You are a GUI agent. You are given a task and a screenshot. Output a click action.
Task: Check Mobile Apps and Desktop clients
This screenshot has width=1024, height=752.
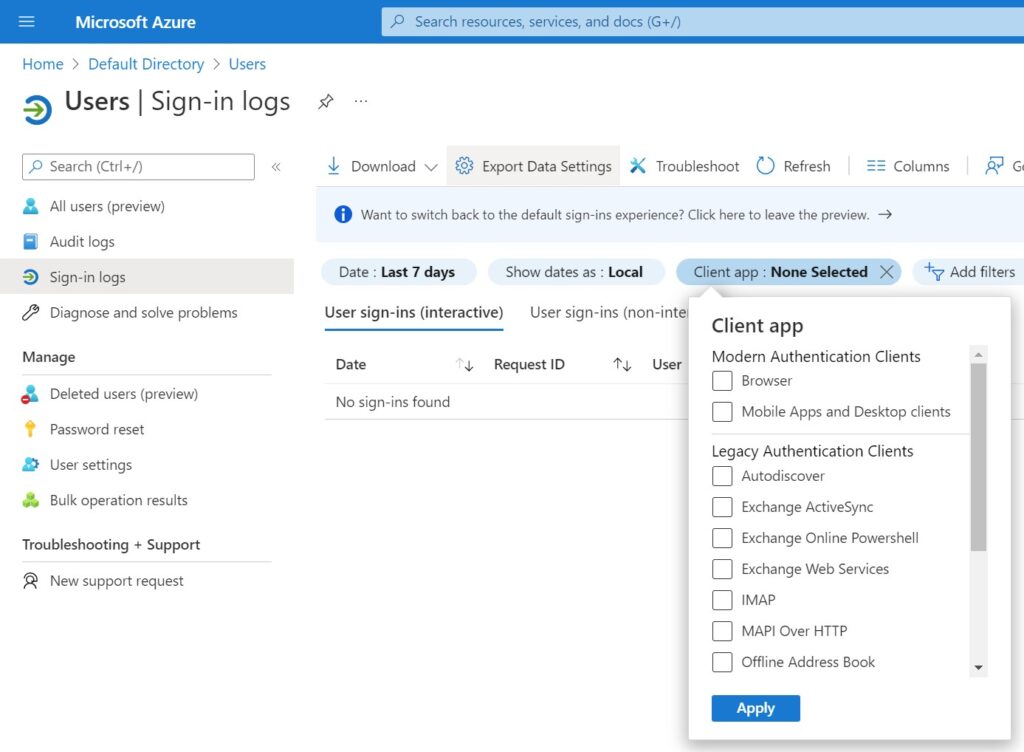pos(722,411)
